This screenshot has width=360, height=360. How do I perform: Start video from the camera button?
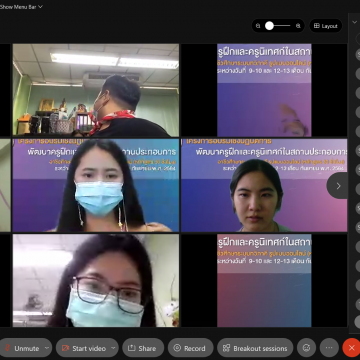click(83, 348)
